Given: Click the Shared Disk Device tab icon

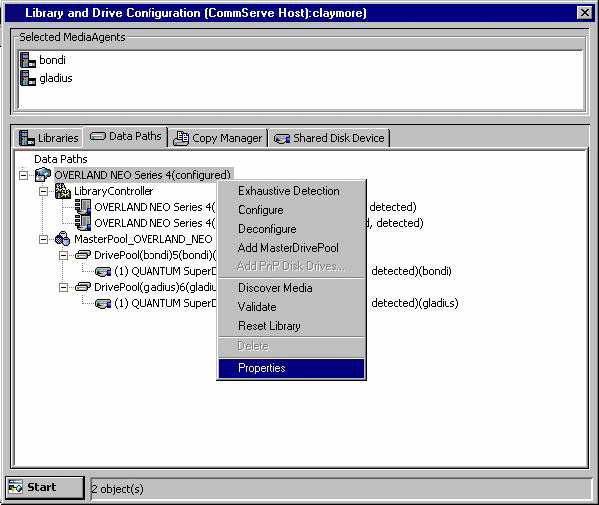Looking at the screenshot, I should tap(282, 139).
